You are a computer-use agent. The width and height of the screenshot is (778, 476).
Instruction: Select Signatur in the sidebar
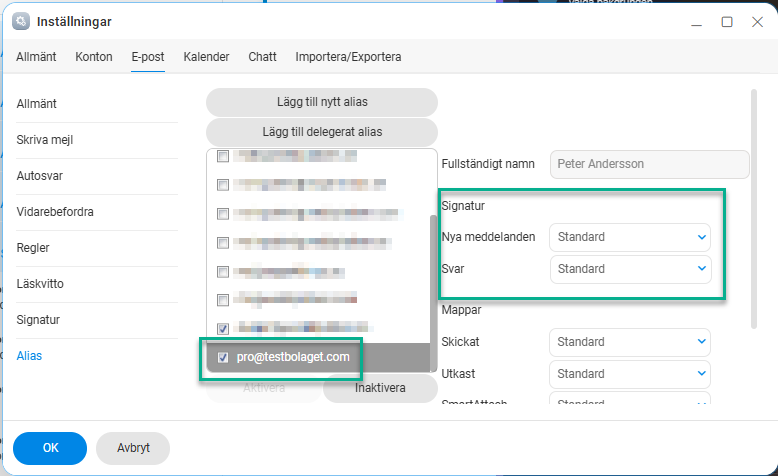point(38,320)
